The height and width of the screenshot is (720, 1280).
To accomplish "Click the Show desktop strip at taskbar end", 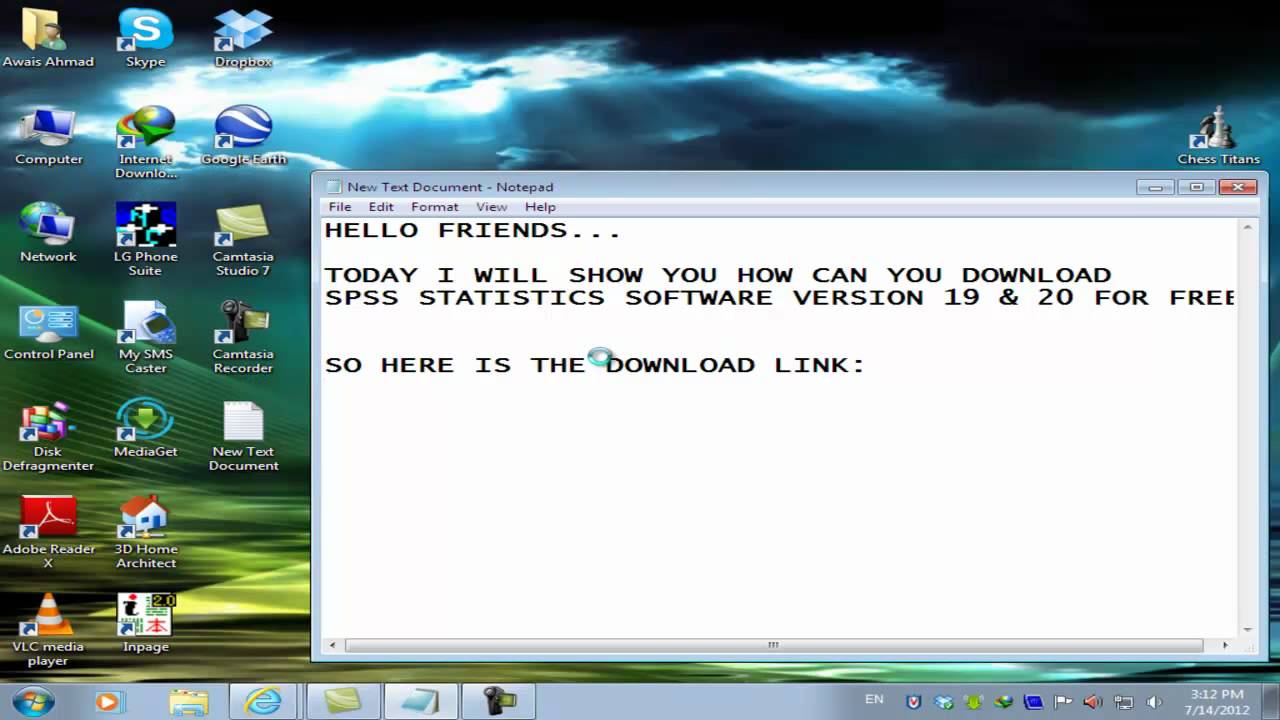I will tap(1273, 701).
